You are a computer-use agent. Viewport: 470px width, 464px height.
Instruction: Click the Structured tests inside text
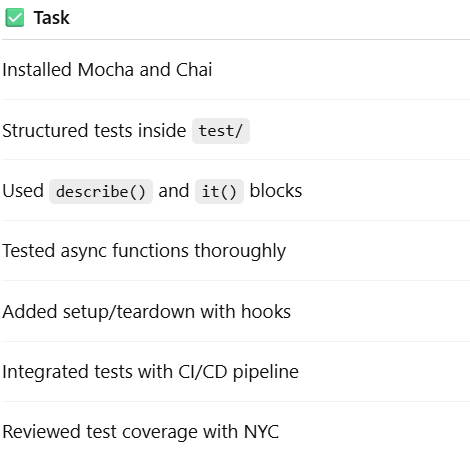tap(94, 130)
